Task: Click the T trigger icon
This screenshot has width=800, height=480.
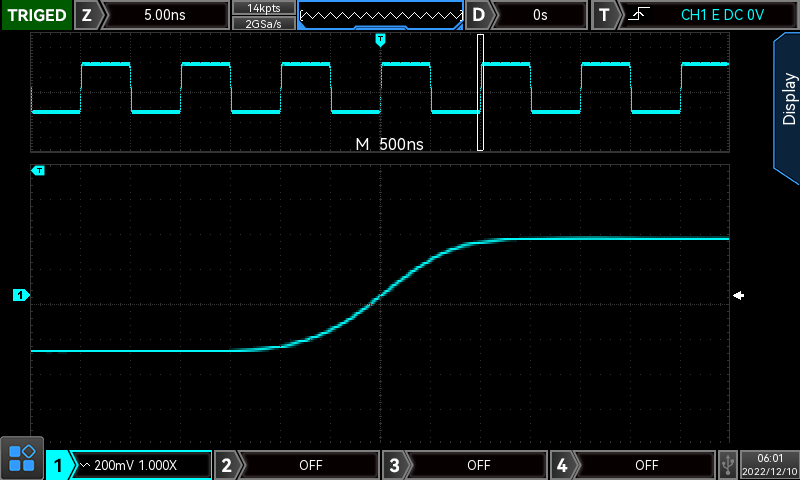Action: pyautogui.click(x=604, y=15)
